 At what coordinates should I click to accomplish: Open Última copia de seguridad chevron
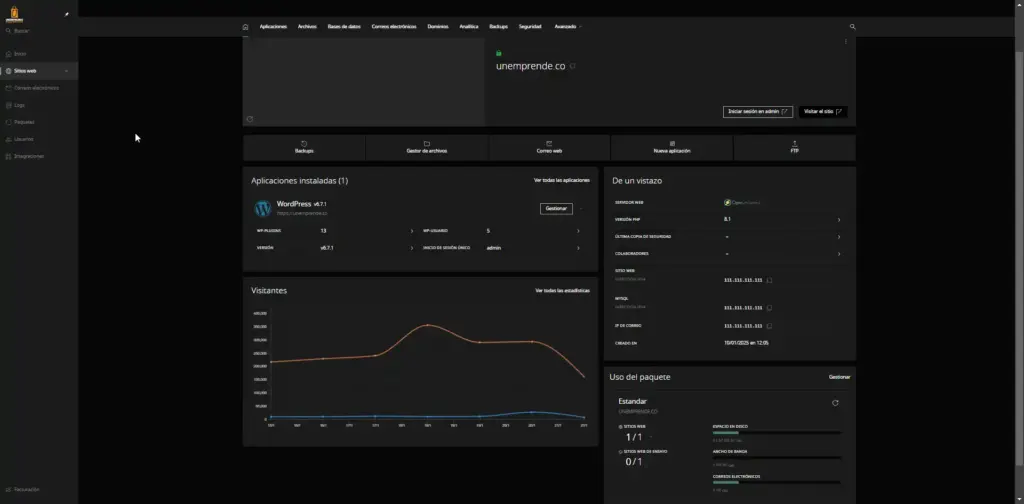pos(839,237)
